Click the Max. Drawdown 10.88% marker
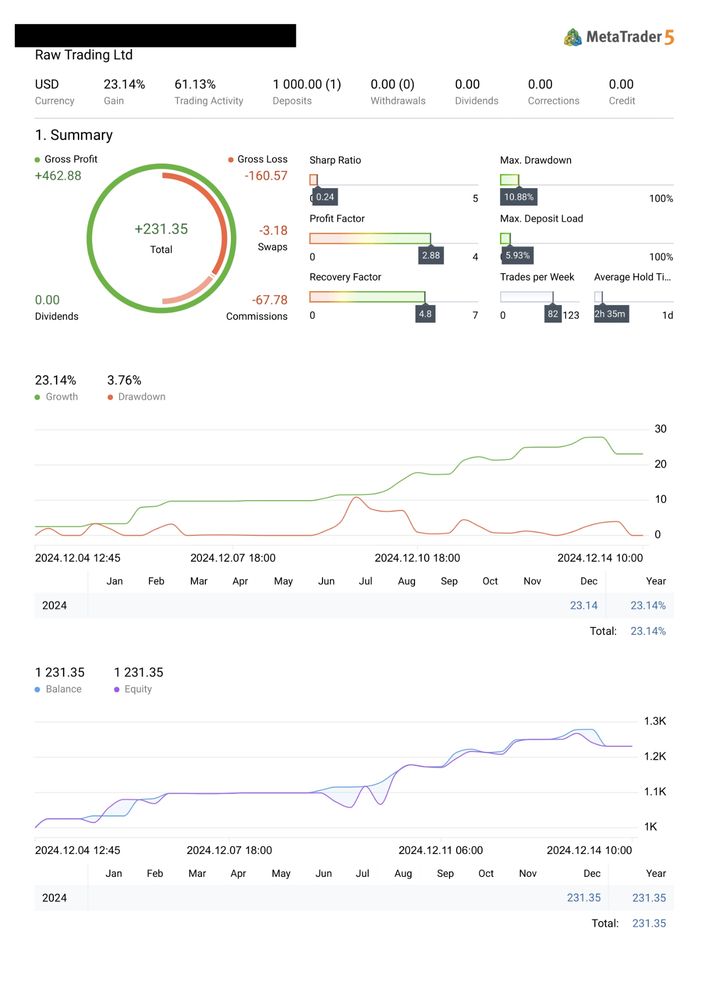Image resolution: width=701 pixels, height=1000 pixels. tap(519, 197)
